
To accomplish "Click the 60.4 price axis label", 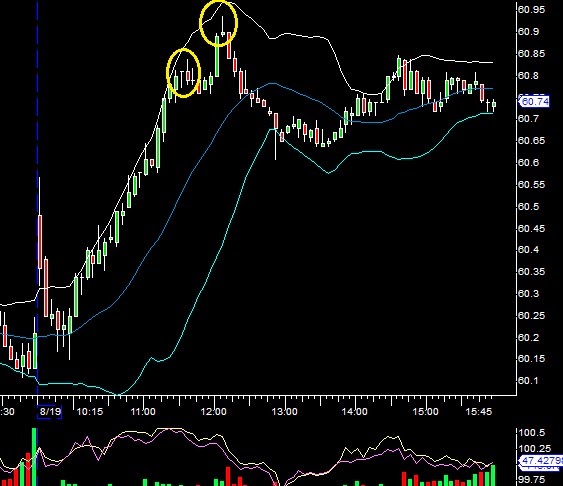I will (x=528, y=250).
